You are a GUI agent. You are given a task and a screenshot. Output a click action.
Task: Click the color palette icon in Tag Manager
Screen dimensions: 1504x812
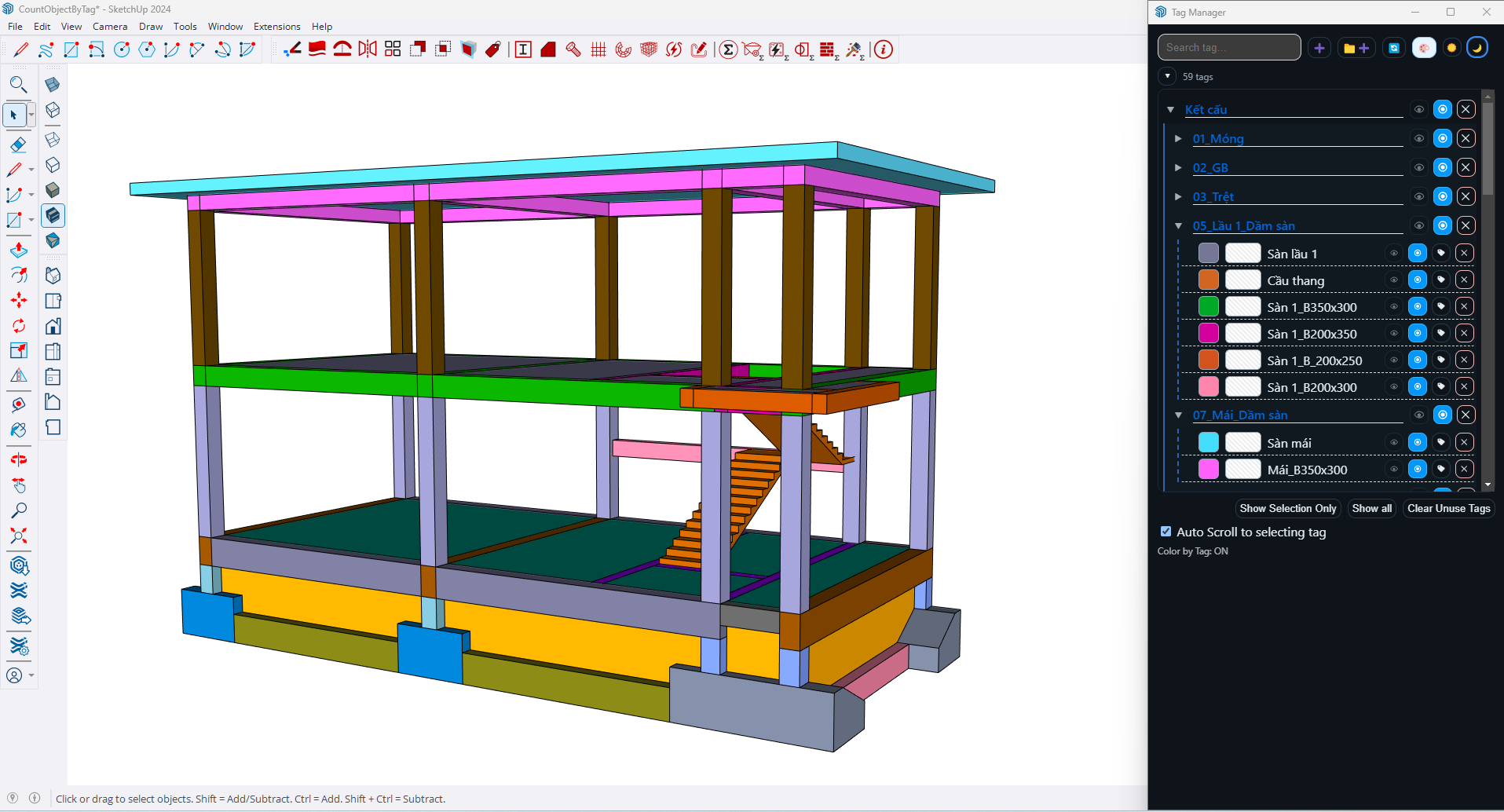[x=1424, y=48]
